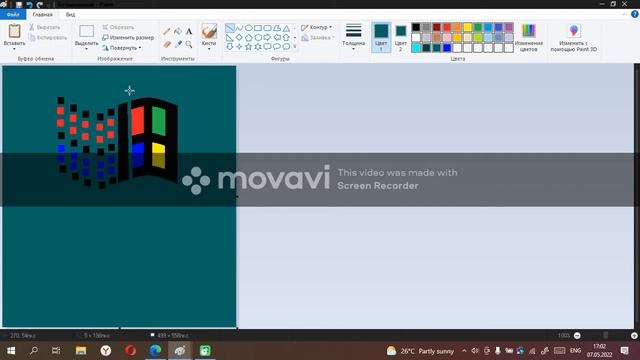This screenshot has height=360, width=640.
Task: Select the Line shape
Action: click(x=230, y=28)
